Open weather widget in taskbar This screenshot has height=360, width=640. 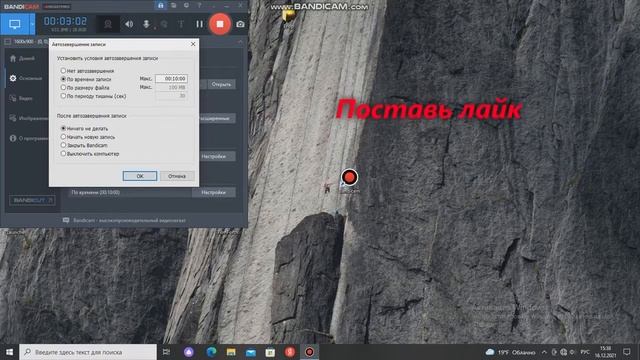coord(510,352)
